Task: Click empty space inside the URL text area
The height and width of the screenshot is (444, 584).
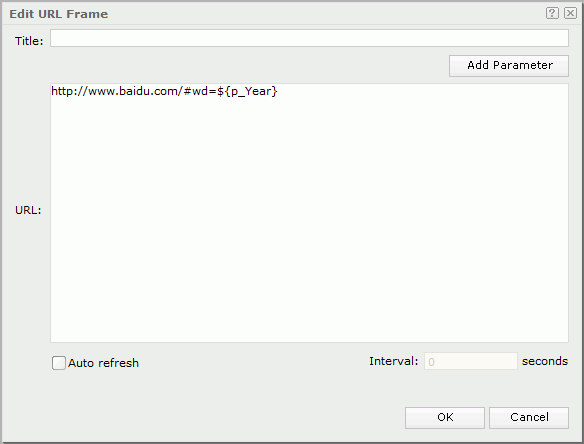Action: [309, 223]
